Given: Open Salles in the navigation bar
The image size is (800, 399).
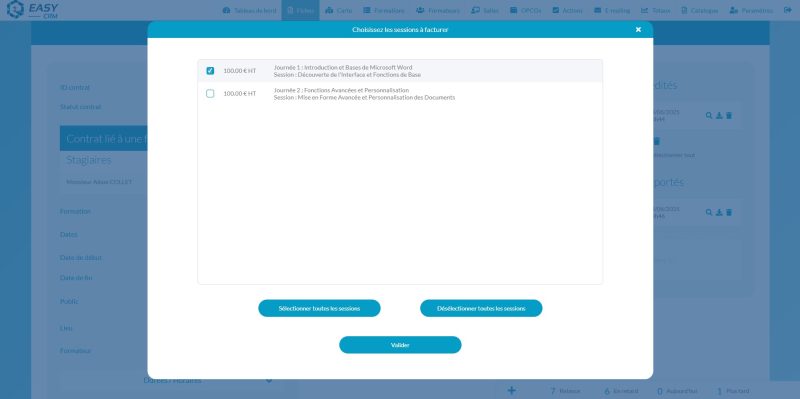Looking at the screenshot, I should pyautogui.click(x=485, y=10).
